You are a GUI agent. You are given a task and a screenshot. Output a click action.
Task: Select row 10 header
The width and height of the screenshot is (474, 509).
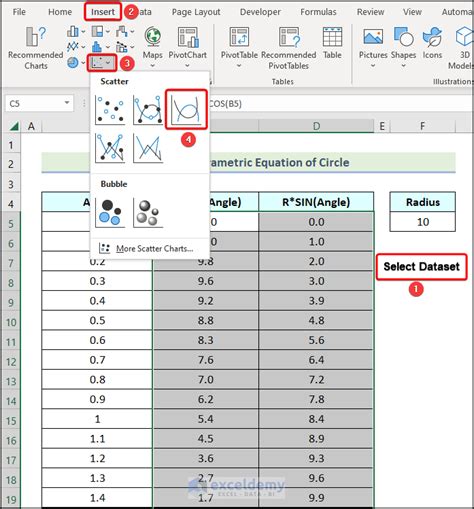pyautogui.click(x=11, y=322)
